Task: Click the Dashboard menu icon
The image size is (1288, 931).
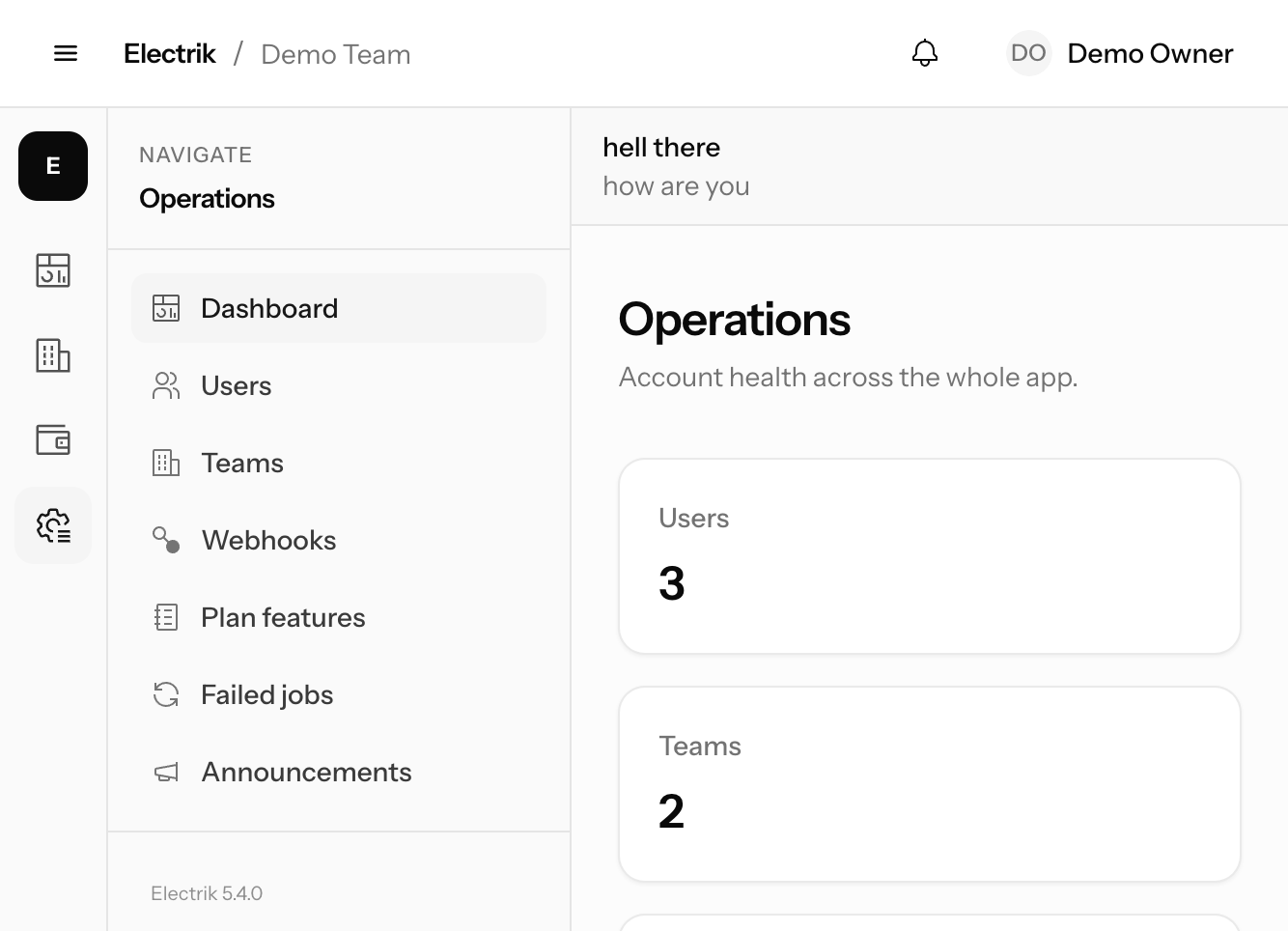Action: click(166, 308)
